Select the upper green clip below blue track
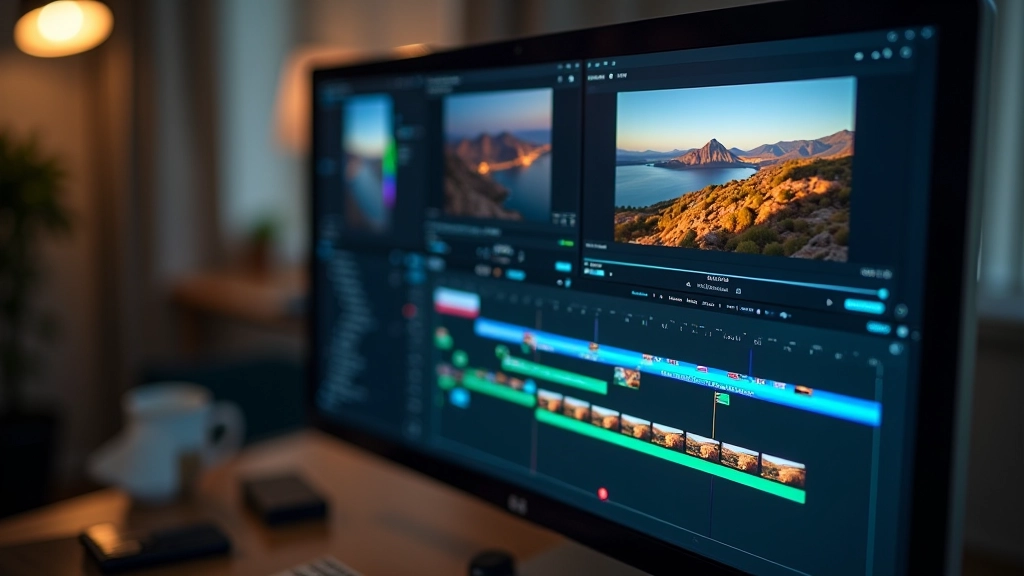The width and height of the screenshot is (1024, 576). pyautogui.click(x=555, y=374)
